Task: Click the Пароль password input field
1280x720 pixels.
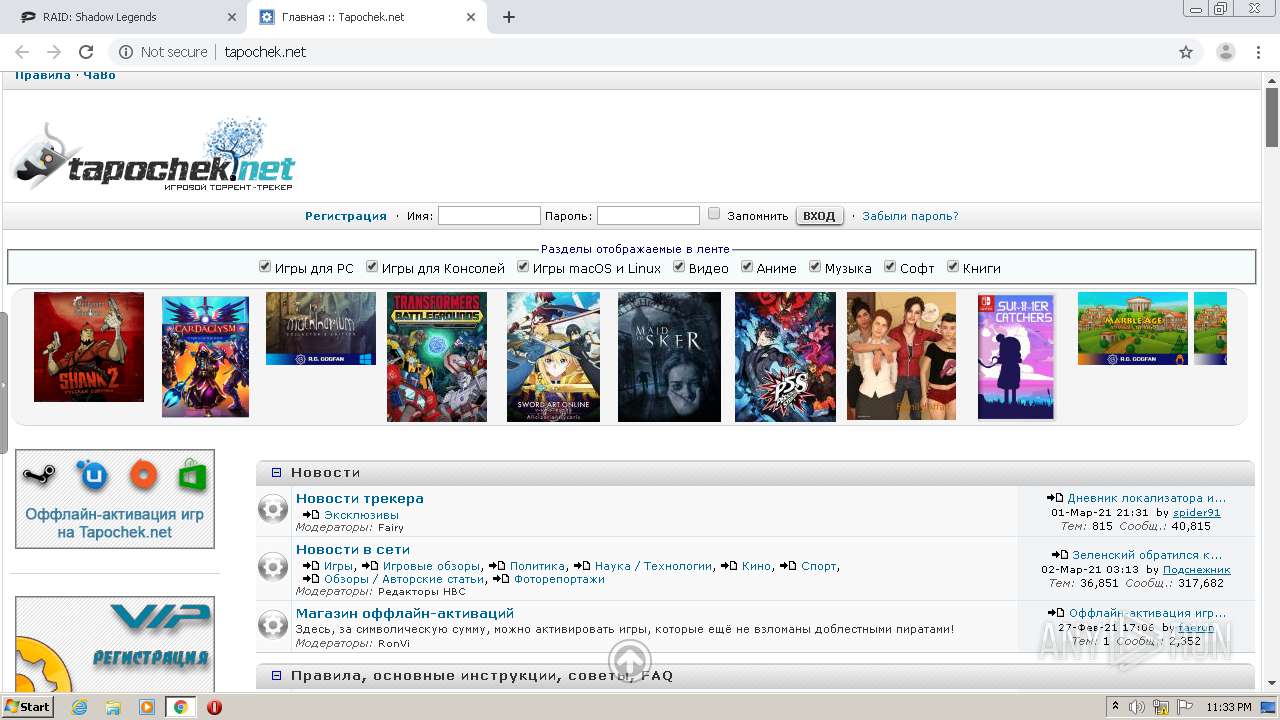Action: [648, 216]
